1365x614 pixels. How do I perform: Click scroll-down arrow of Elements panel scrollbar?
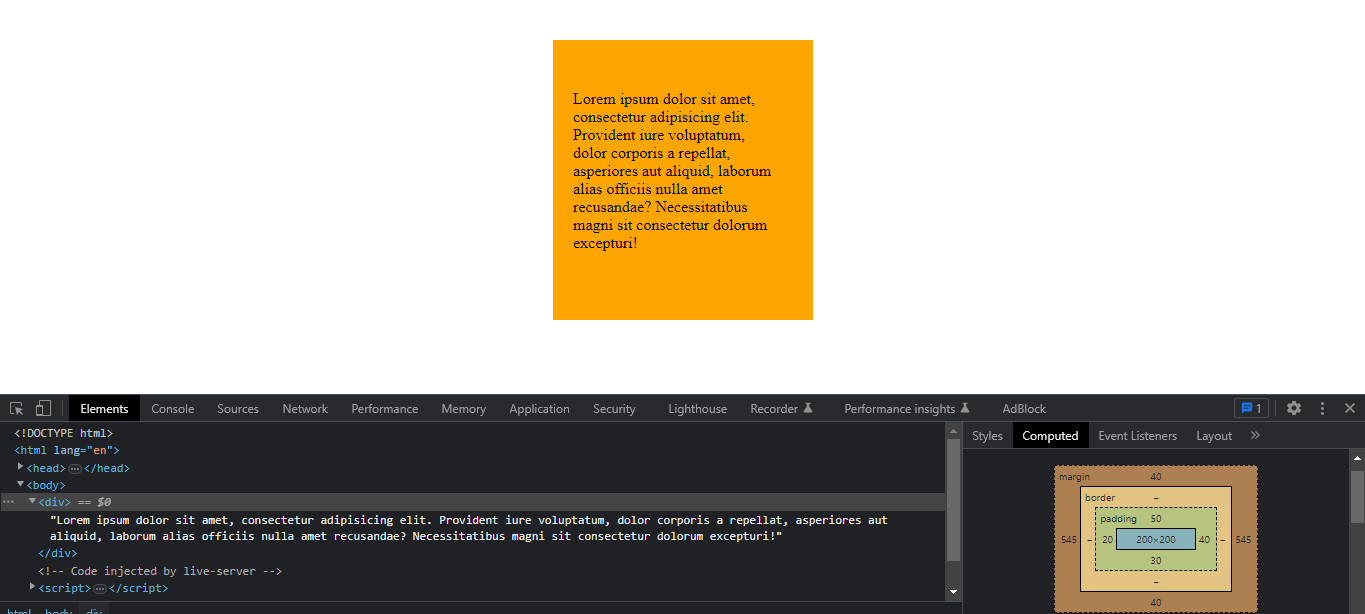click(x=953, y=592)
